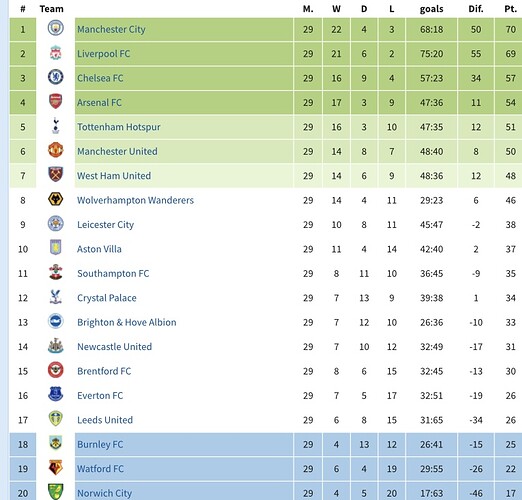Click the Arsenal FC crest icon
522x500 pixels.
click(x=56, y=101)
